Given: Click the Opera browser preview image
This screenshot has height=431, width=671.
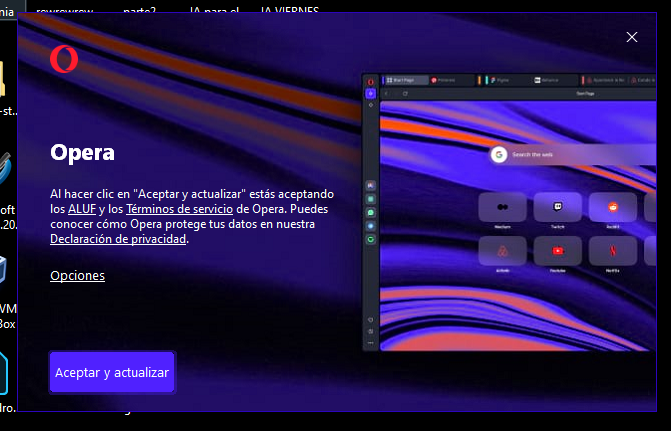Looking at the screenshot, I should [x=509, y=212].
